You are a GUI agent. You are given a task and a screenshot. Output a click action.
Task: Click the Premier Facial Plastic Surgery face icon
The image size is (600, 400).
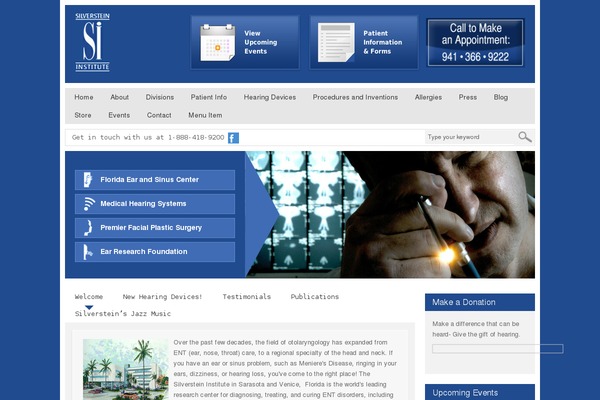tap(88, 228)
